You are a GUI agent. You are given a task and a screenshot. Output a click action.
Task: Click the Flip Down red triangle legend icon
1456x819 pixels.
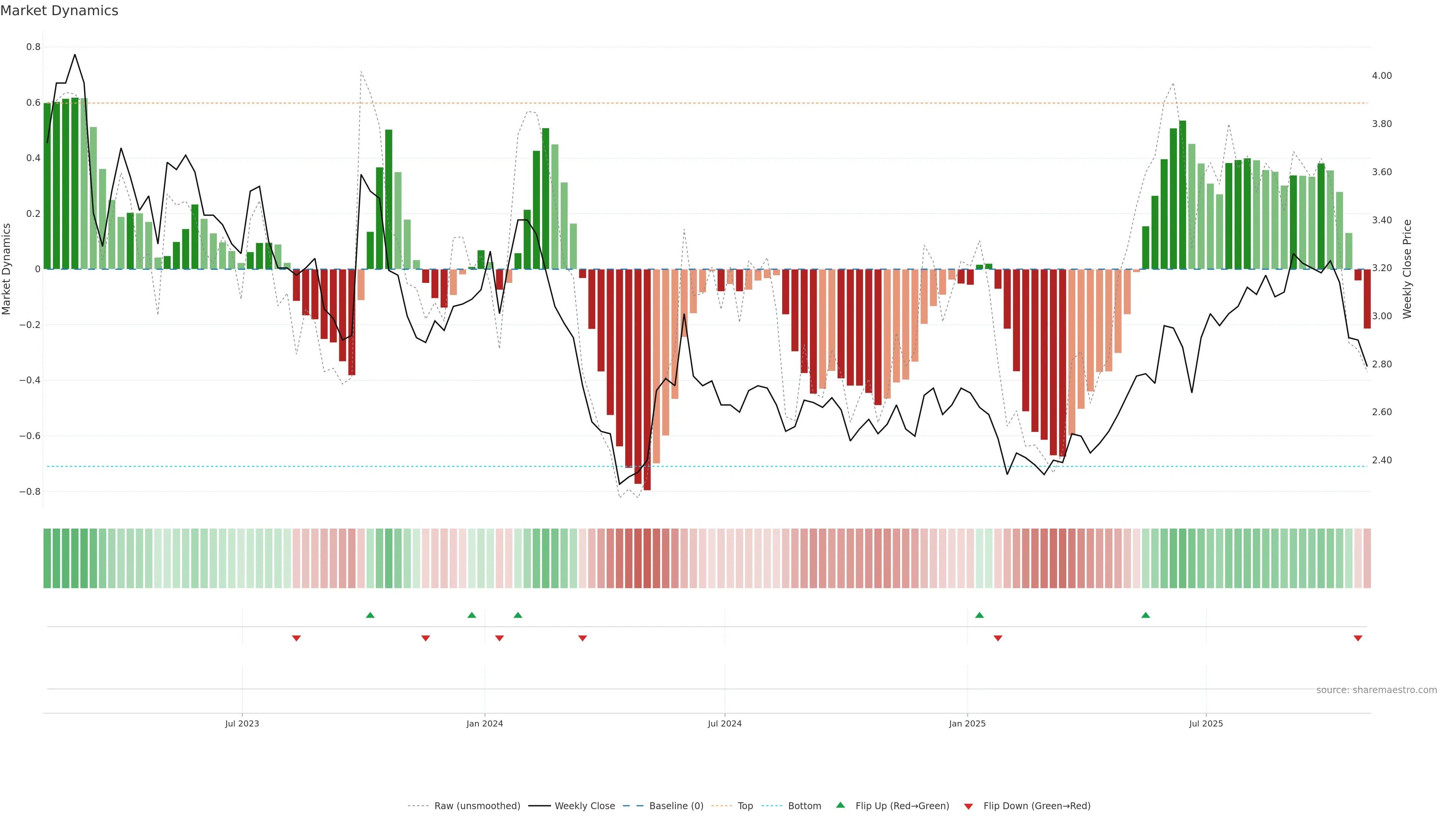968,806
